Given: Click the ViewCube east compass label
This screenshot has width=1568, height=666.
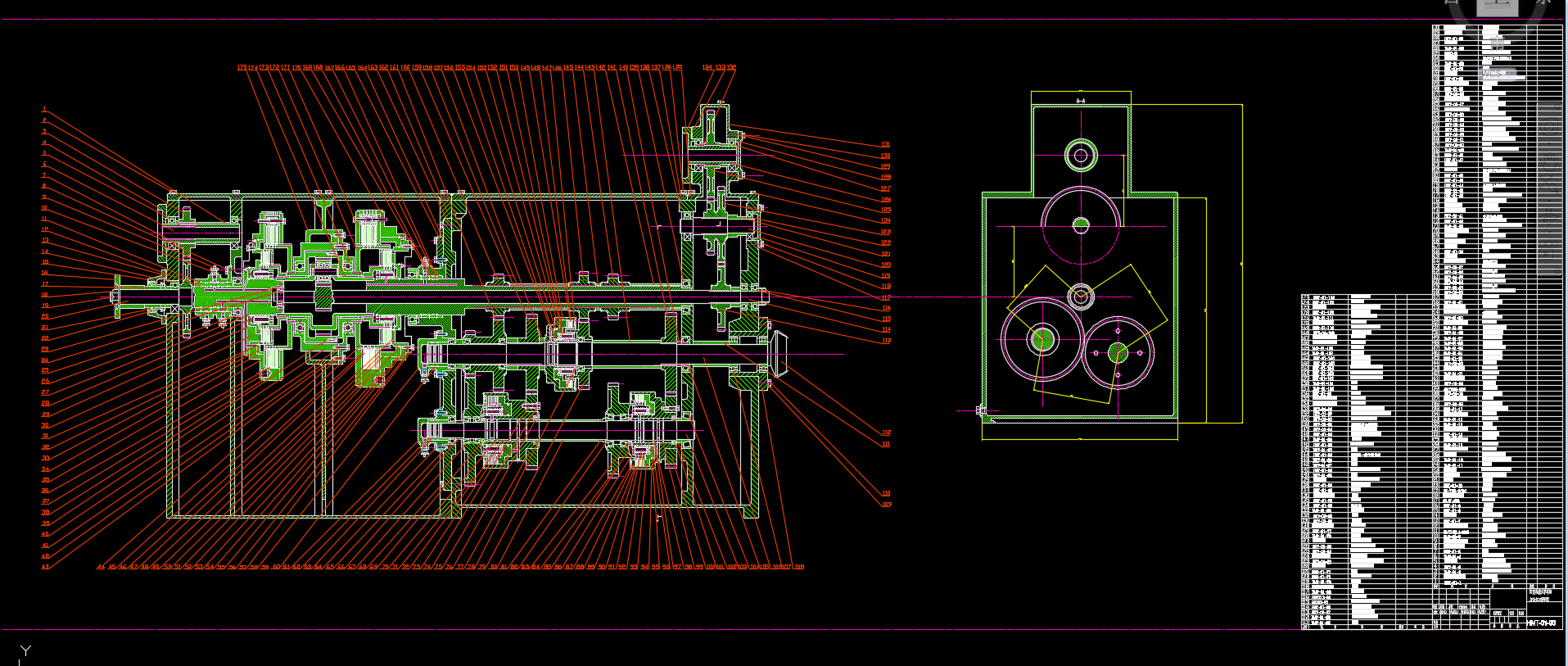Looking at the screenshot, I should (1543, 3).
